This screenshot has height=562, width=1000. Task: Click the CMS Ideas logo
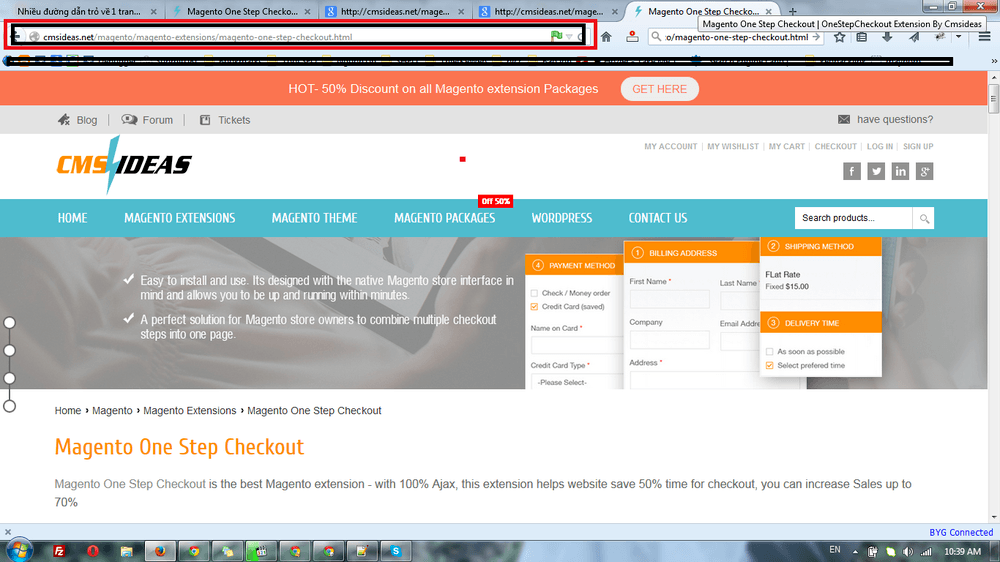pos(124,165)
